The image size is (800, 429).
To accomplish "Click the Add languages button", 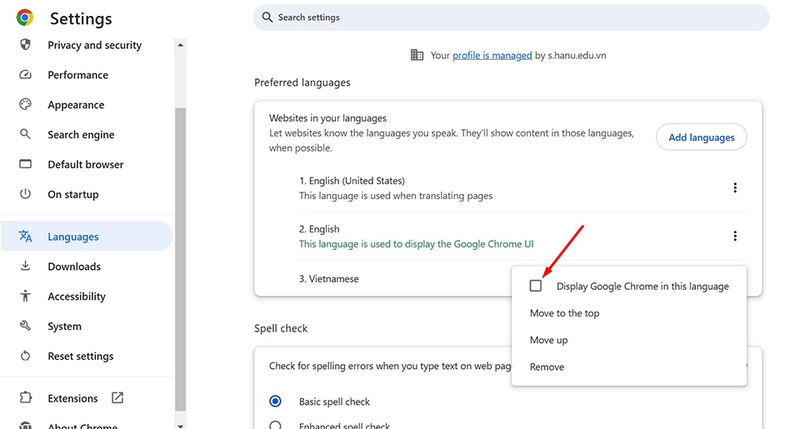I will click(x=702, y=137).
